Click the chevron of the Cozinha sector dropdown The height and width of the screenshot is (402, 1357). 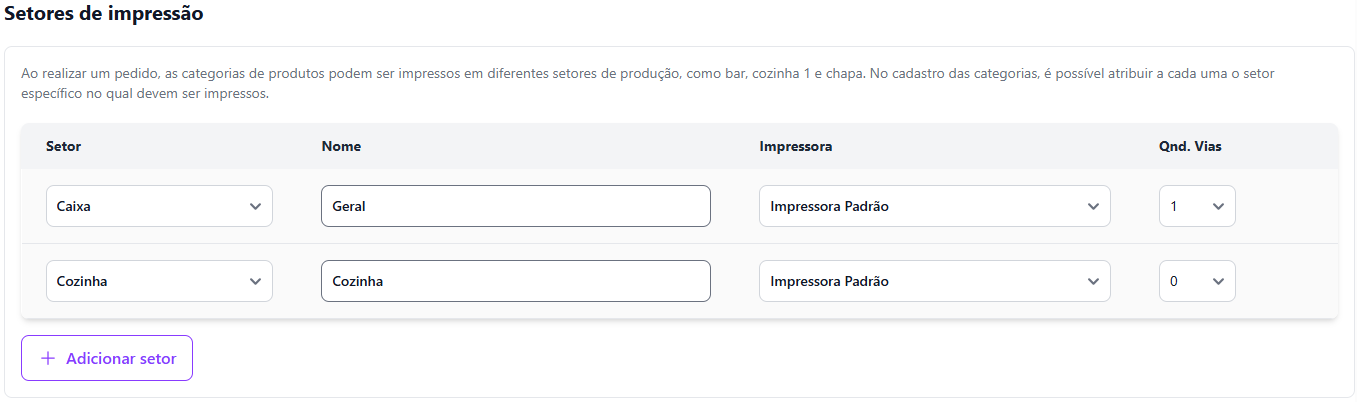point(255,282)
